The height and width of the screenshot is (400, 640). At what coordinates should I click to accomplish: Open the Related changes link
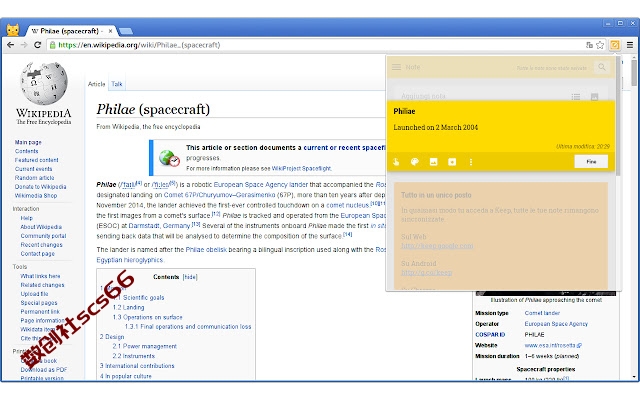click(42, 285)
